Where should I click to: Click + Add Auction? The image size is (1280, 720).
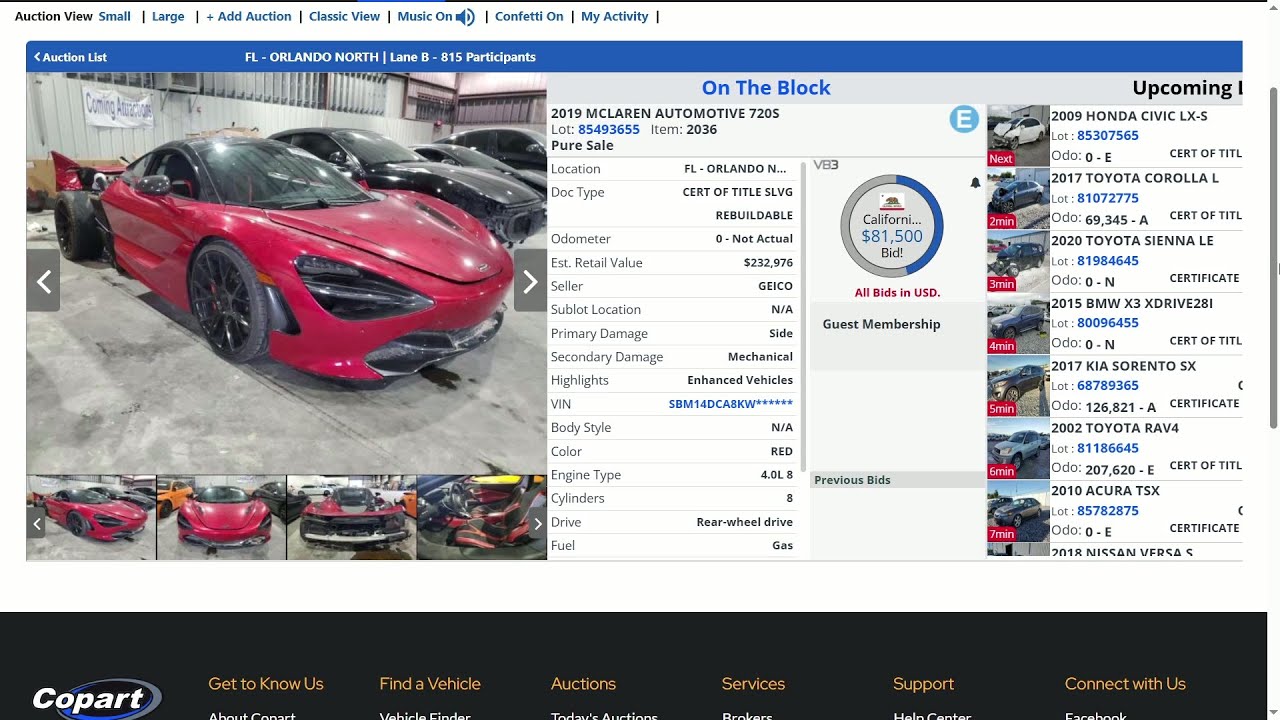click(249, 16)
